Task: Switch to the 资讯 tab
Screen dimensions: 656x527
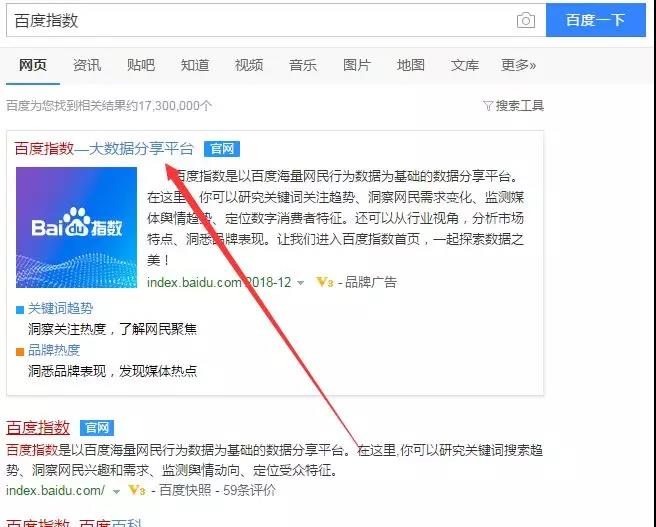Action: coord(87,65)
